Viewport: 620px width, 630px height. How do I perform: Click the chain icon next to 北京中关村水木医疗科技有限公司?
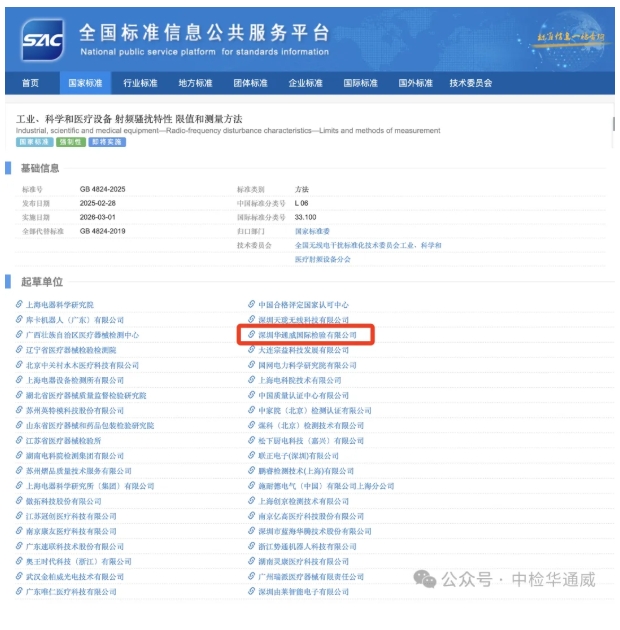click(19, 365)
